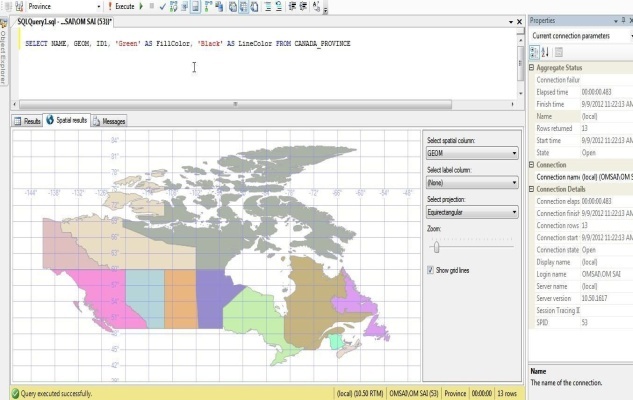The width and height of the screenshot is (633, 400).
Task: Switch to the Messages tab
Action: pyautogui.click(x=108, y=121)
